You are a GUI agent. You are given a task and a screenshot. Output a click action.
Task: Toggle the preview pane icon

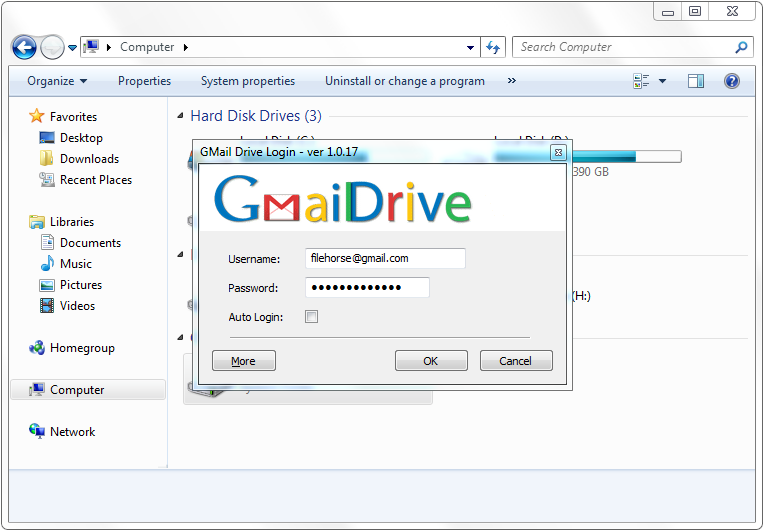pos(695,81)
